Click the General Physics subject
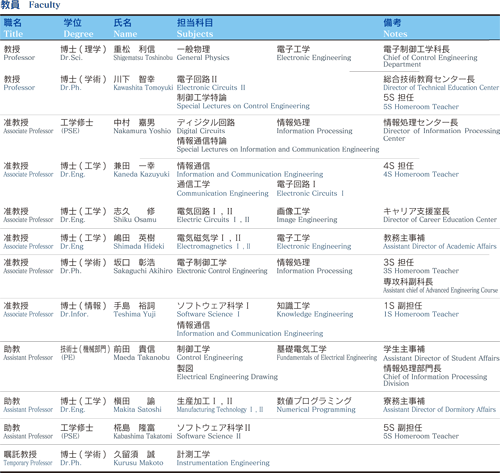The width and height of the screenshot is (500, 473). tap(203, 58)
